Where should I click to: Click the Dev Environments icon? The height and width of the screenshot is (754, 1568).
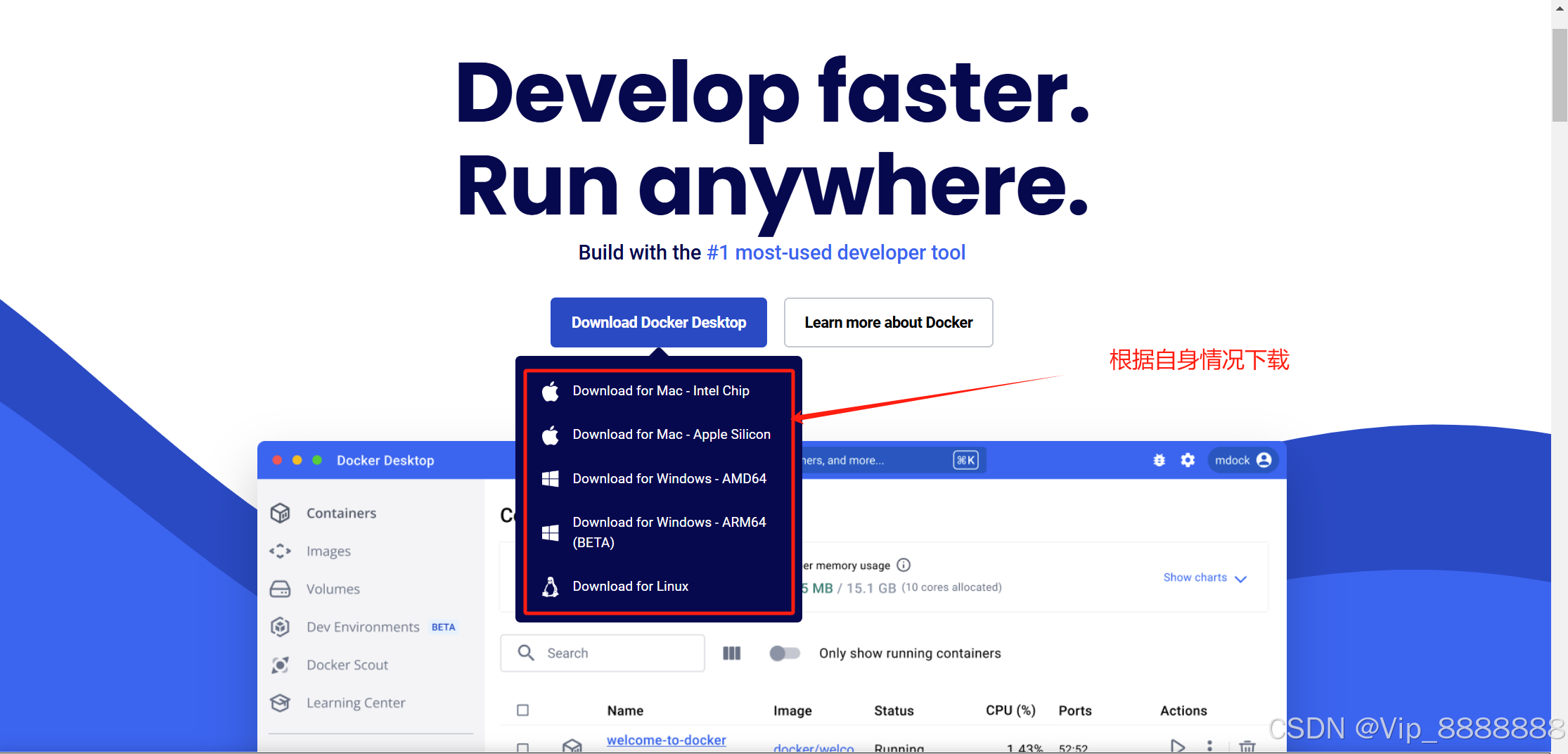[280, 627]
